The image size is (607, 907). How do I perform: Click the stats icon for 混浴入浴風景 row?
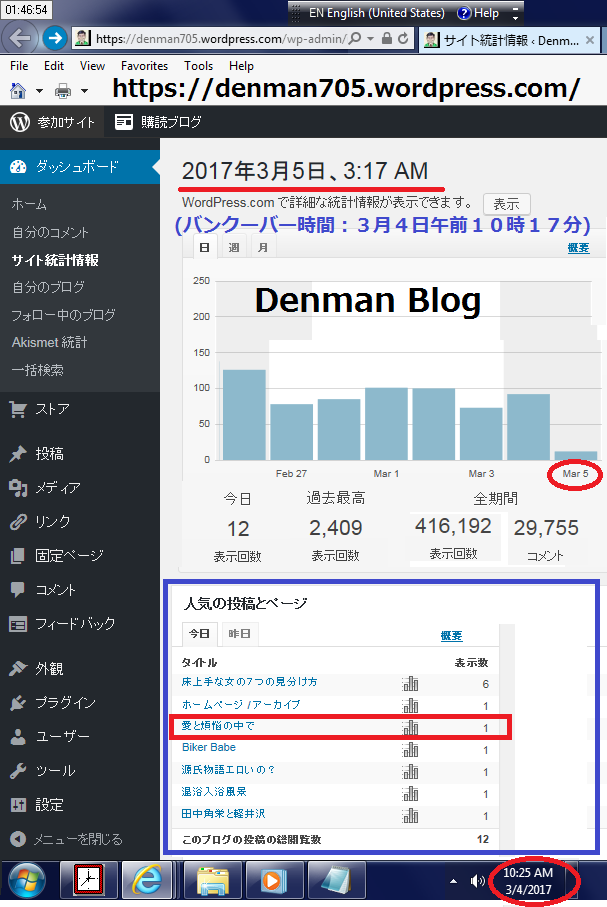coord(410,794)
